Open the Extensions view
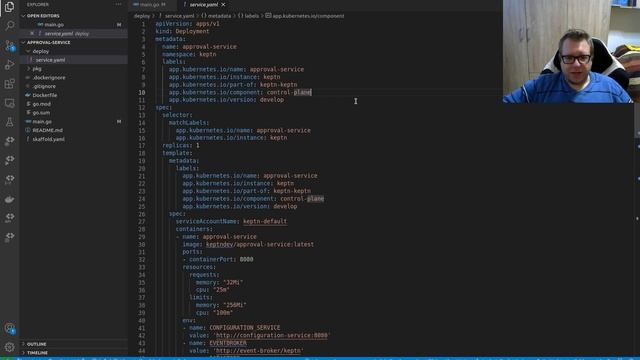The width and height of the screenshot is (640, 360). [9, 84]
